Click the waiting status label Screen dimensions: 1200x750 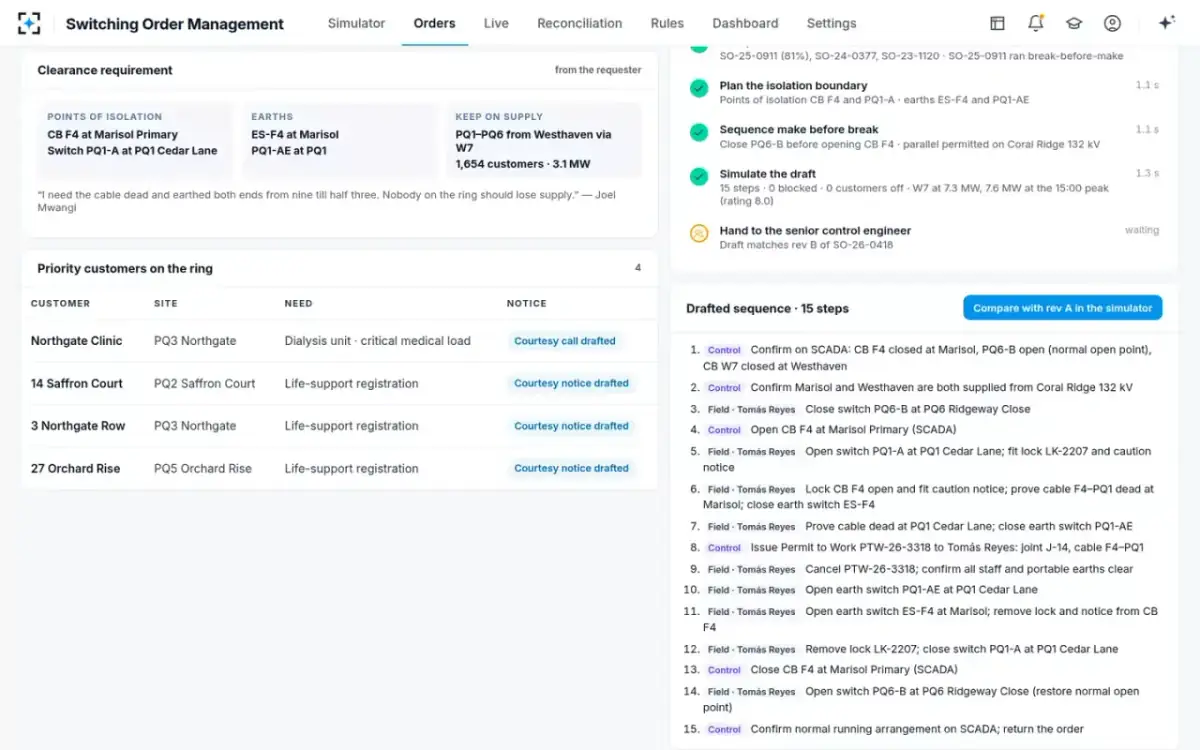(x=1142, y=230)
